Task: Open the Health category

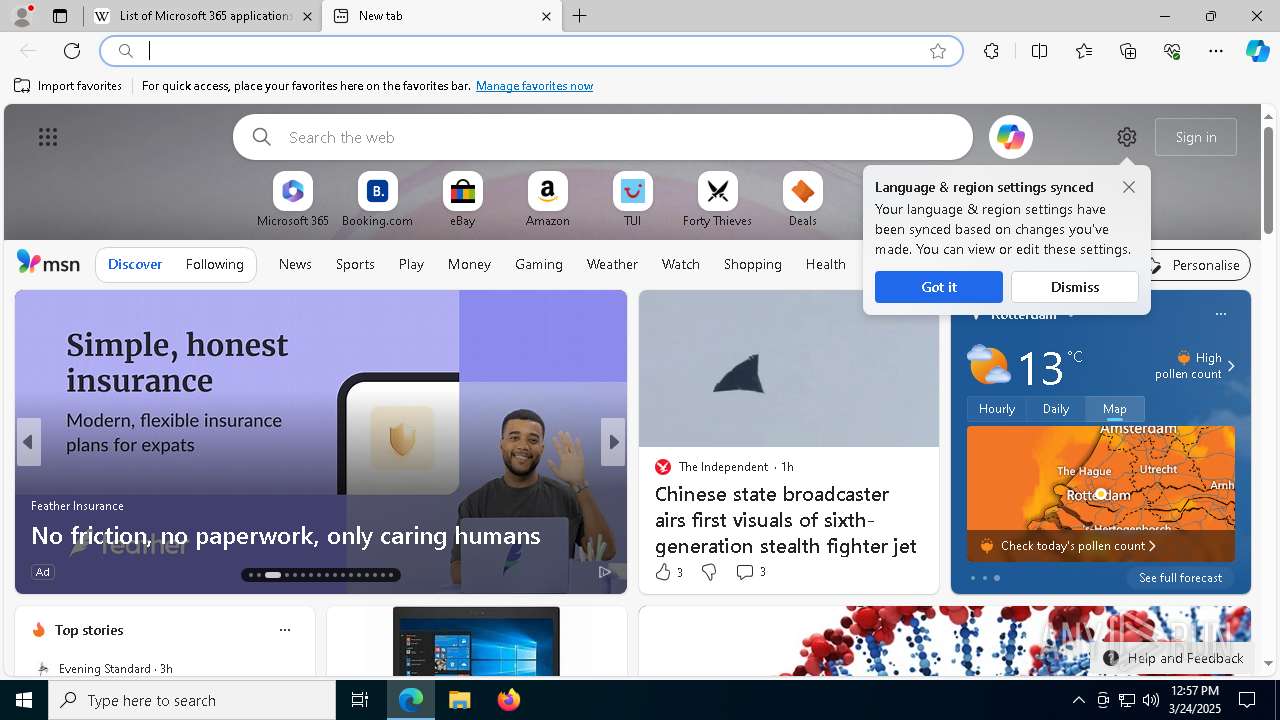Action: (826, 264)
